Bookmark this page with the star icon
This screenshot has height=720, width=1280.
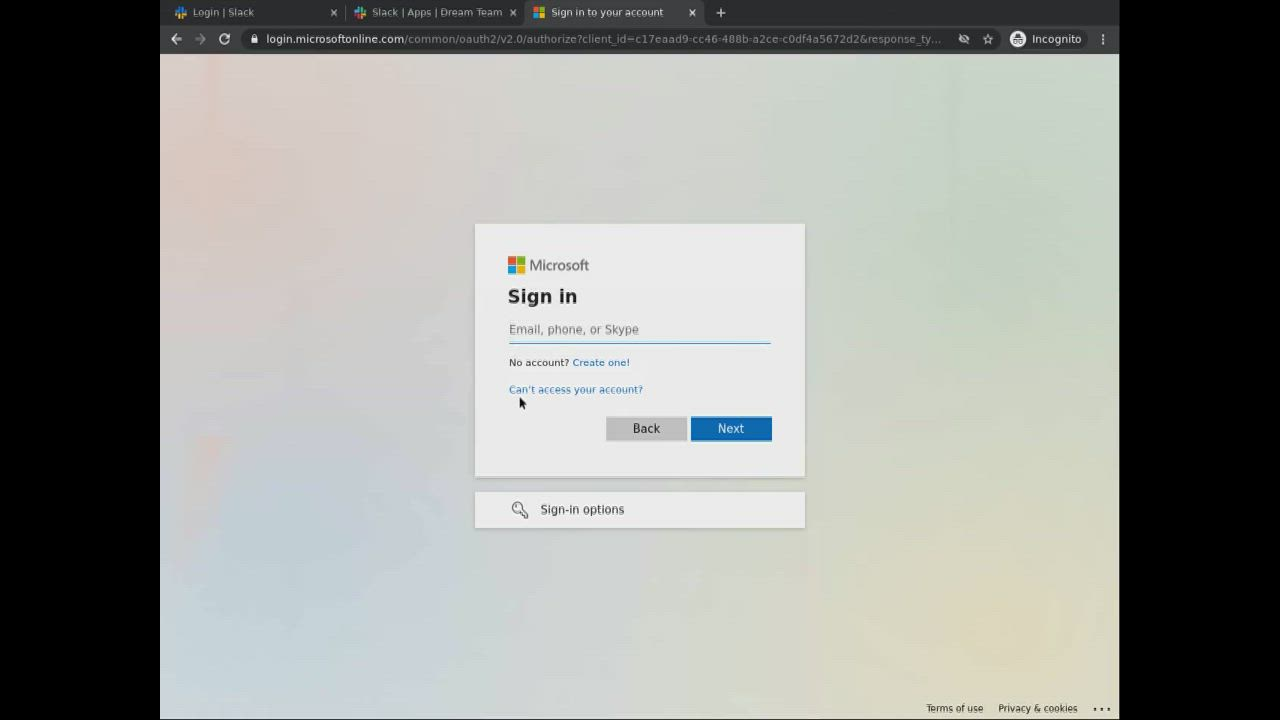coord(988,39)
